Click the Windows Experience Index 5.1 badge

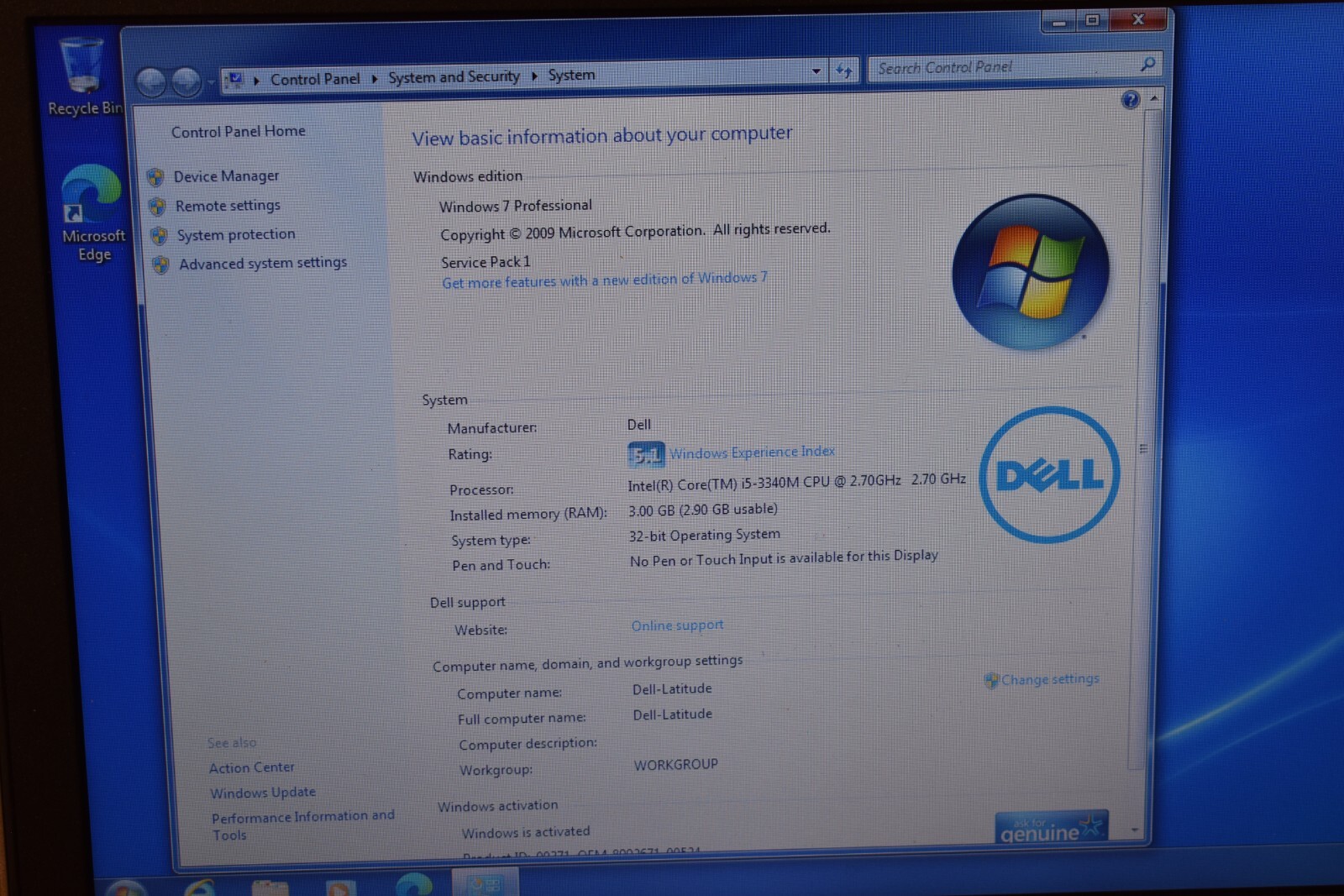click(x=646, y=454)
